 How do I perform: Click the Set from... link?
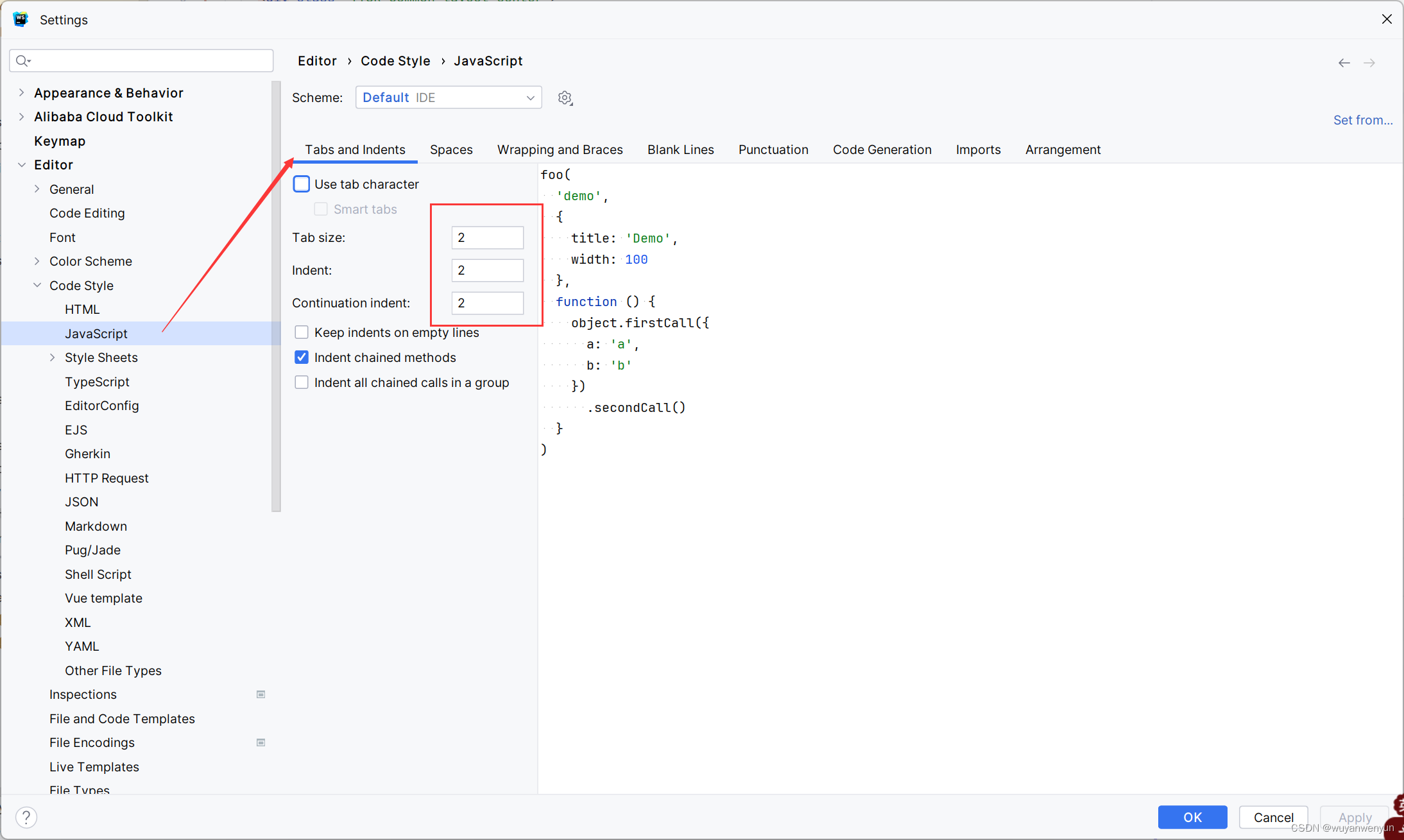pyautogui.click(x=1363, y=120)
